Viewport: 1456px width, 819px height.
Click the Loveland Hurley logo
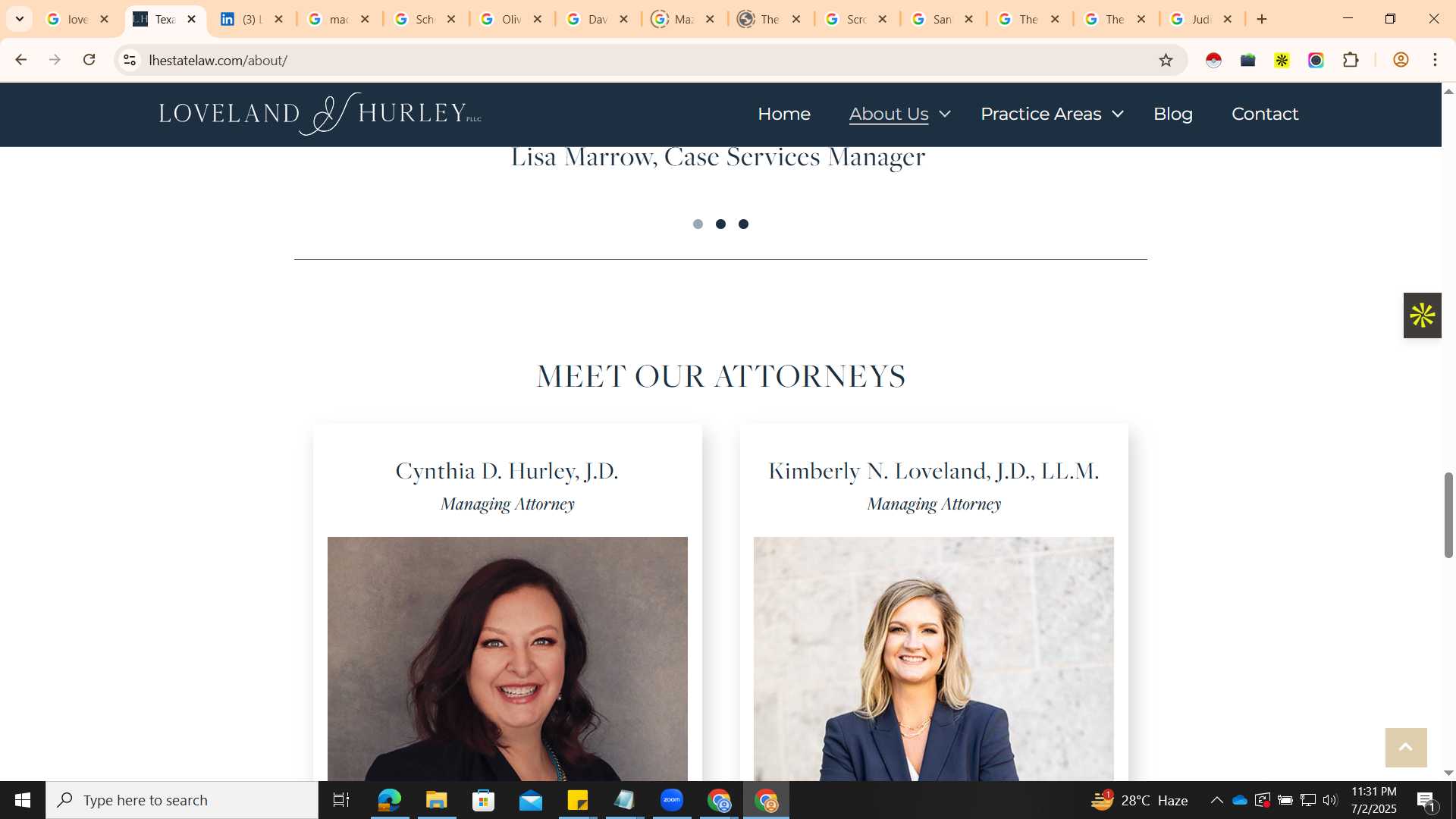tap(320, 114)
